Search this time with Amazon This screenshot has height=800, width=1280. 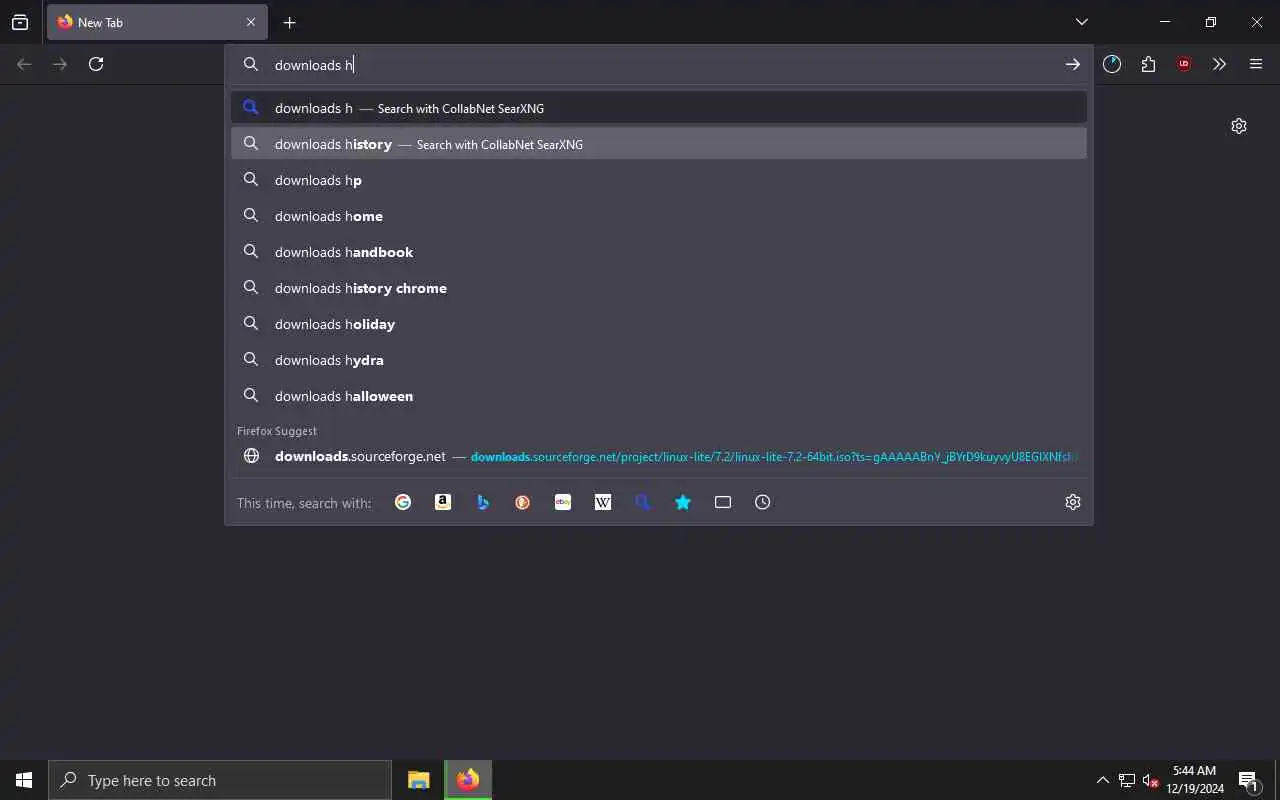coord(443,502)
